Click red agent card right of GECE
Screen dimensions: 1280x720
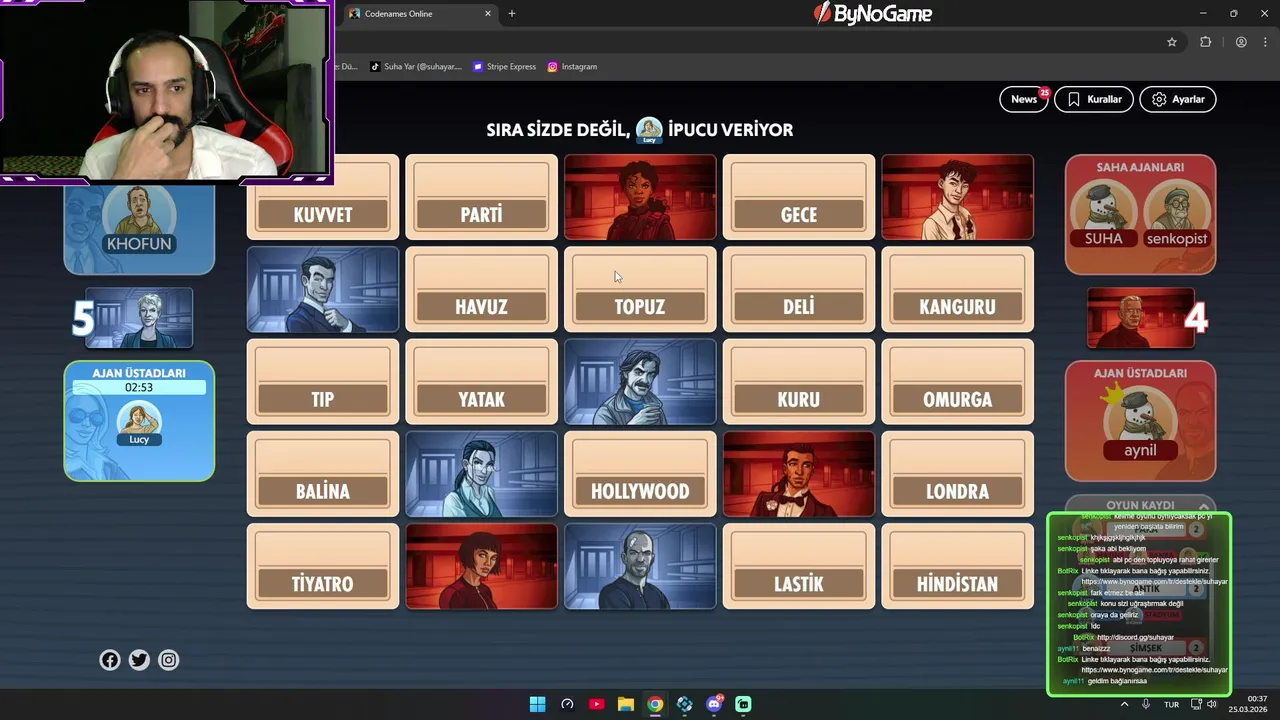958,197
